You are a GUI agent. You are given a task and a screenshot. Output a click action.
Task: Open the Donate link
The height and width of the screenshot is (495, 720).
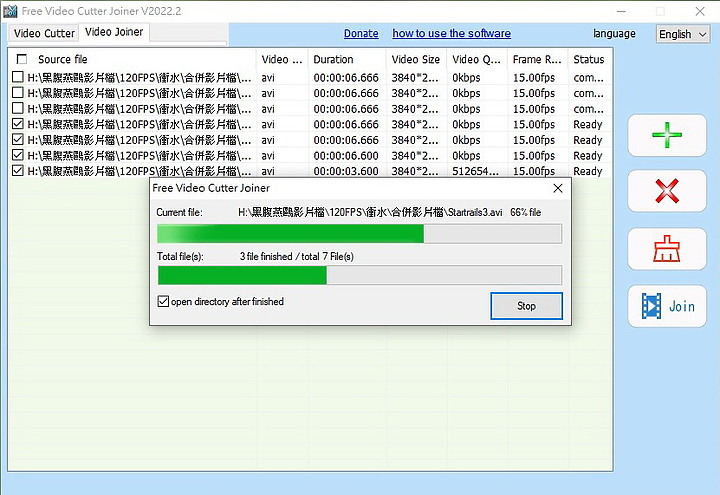(361, 34)
